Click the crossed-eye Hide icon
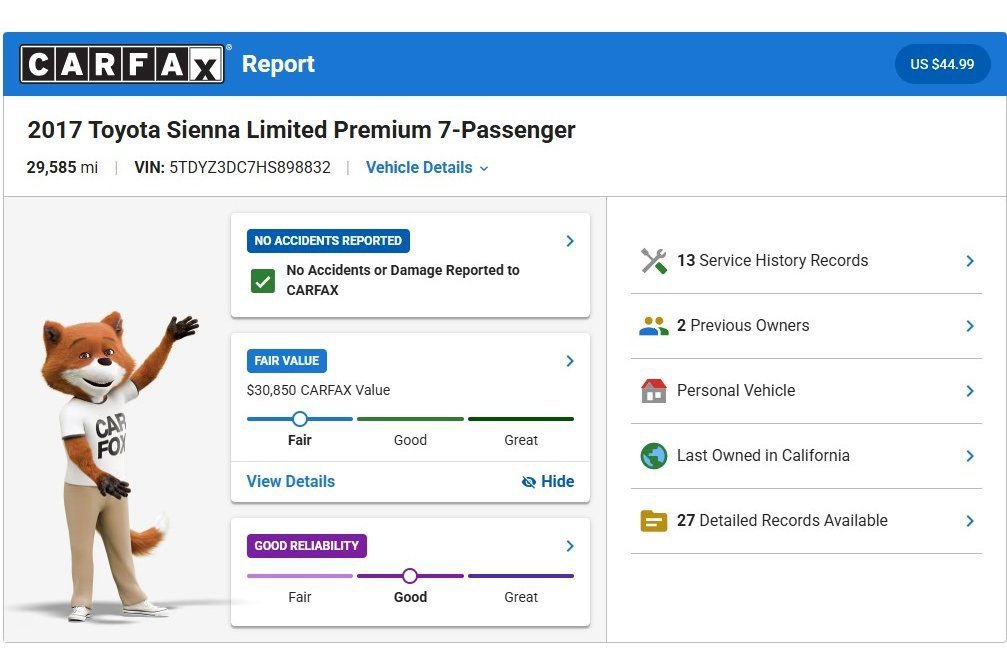The image size is (1007, 671). (529, 482)
